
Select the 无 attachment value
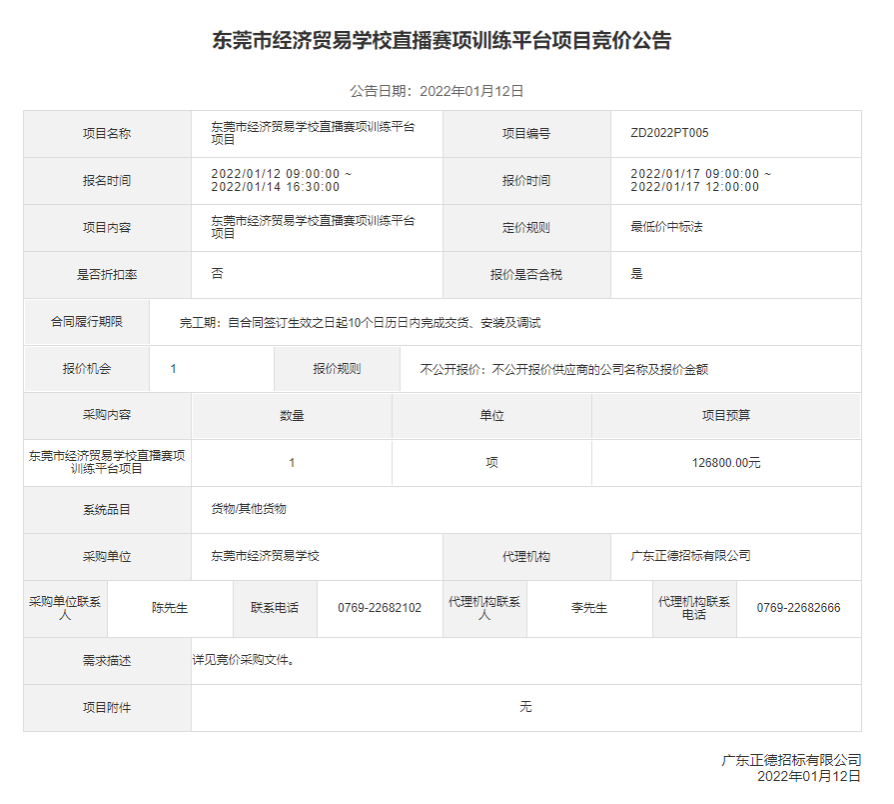(x=526, y=707)
